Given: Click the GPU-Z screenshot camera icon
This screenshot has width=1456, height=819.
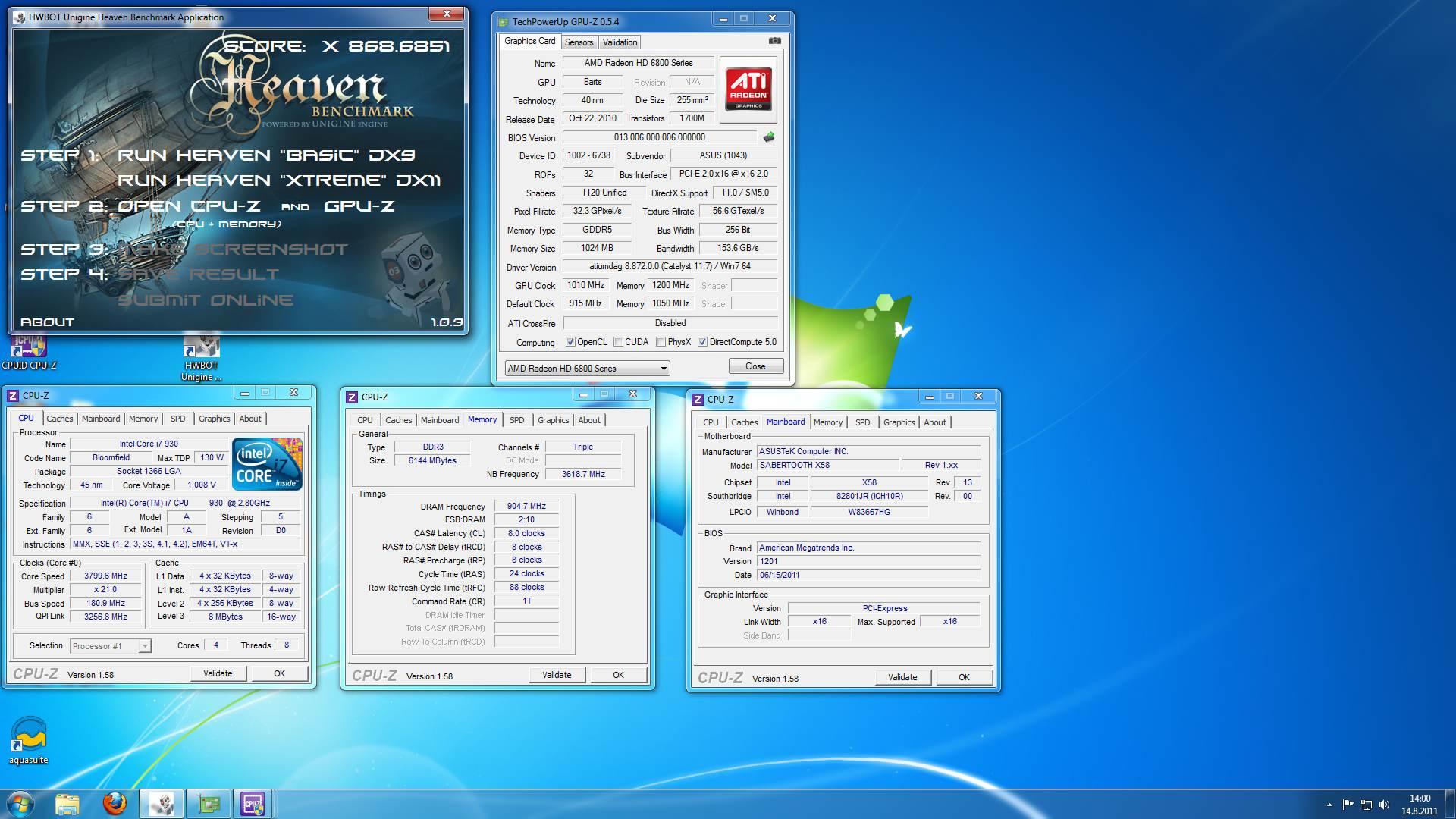Looking at the screenshot, I should pos(774,41).
